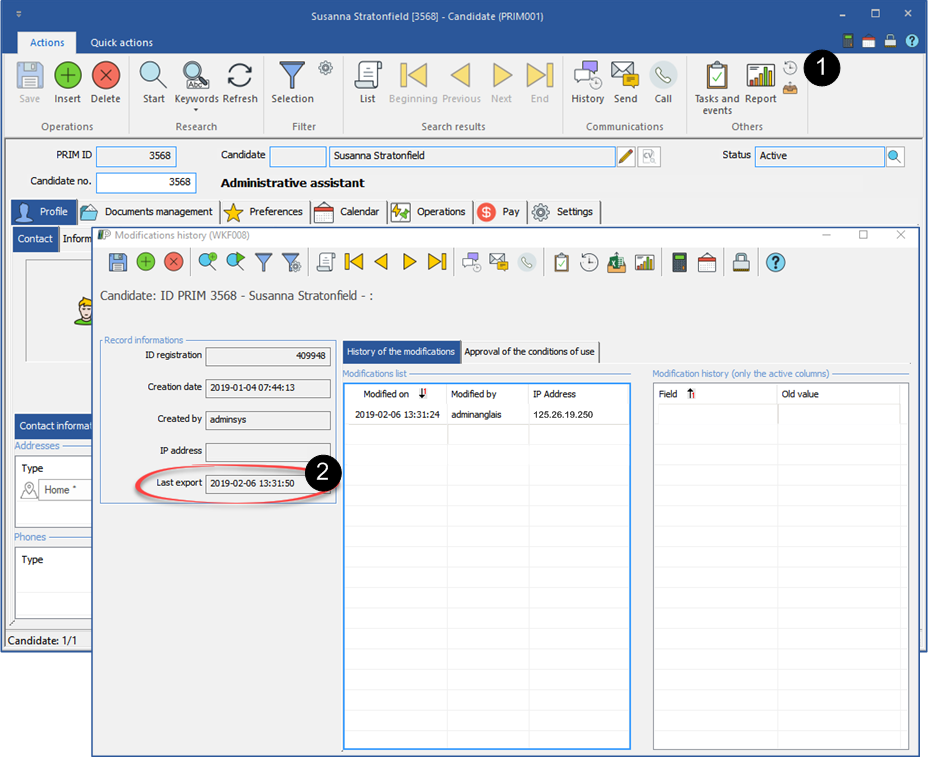Sort by the Modified on column header
This screenshot has height=757, width=928.
point(395,394)
